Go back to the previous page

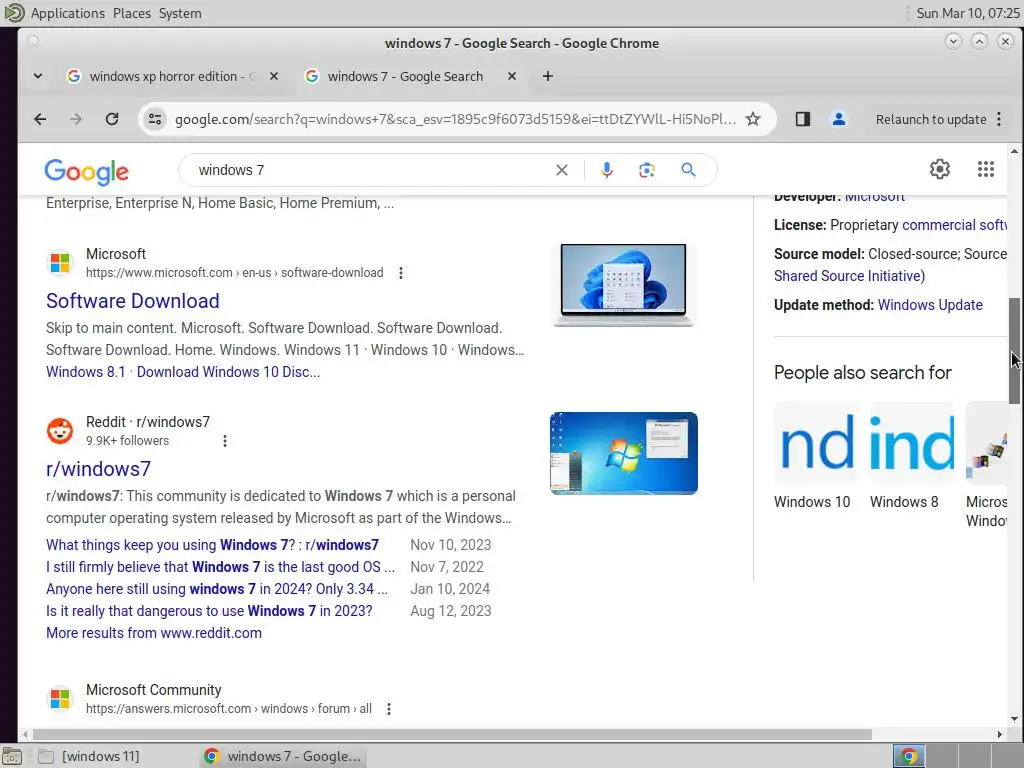40,119
